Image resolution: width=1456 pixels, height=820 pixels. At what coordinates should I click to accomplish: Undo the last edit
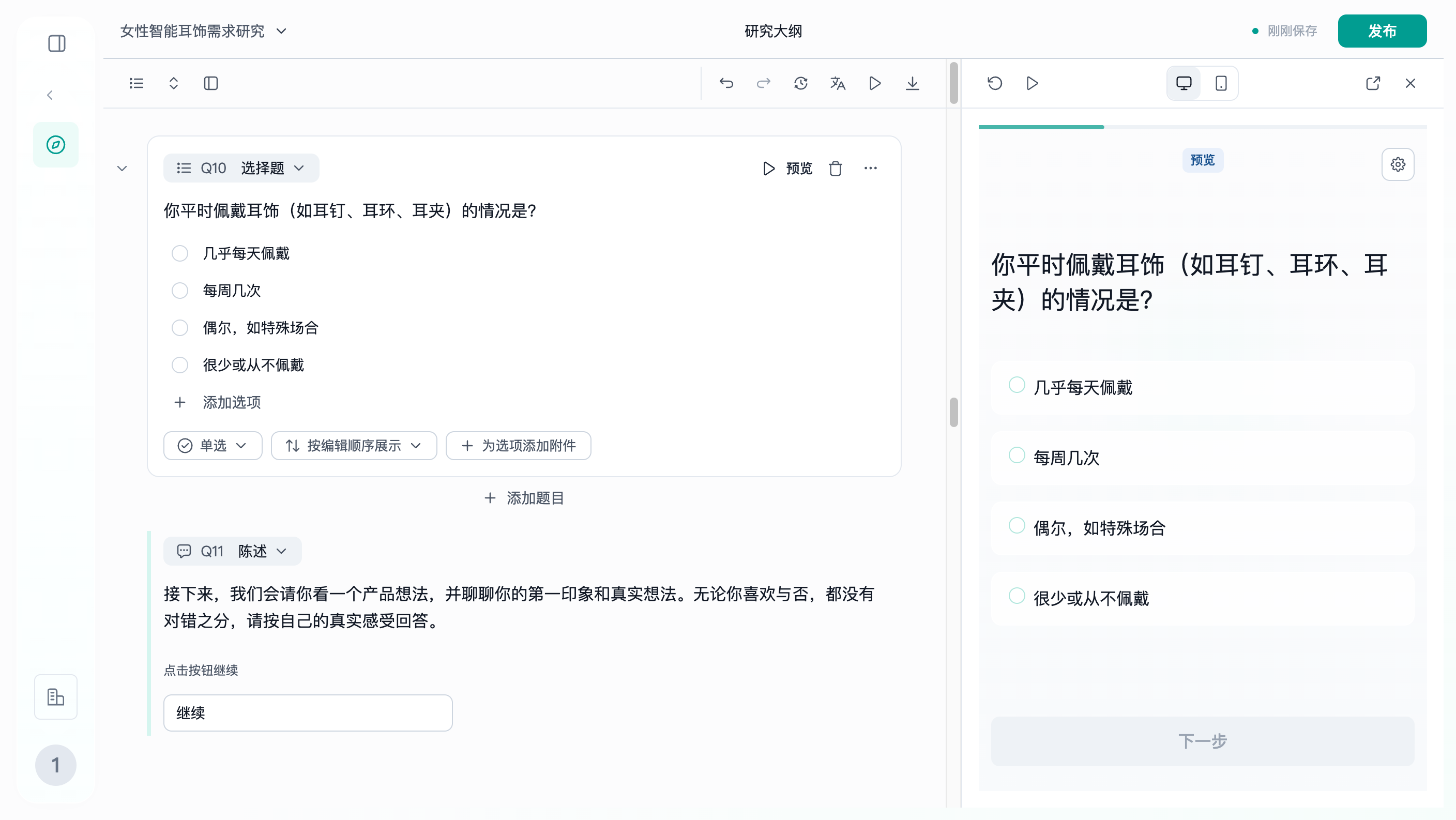[726, 84]
